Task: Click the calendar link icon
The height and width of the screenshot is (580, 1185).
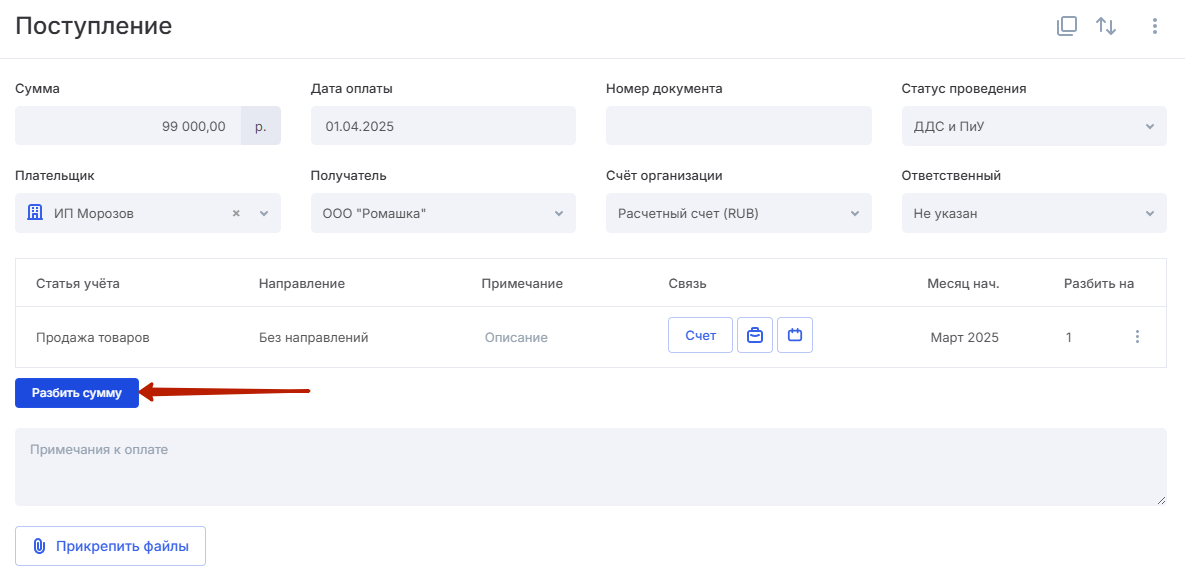Action: pyautogui.click(x=795, y=335)
